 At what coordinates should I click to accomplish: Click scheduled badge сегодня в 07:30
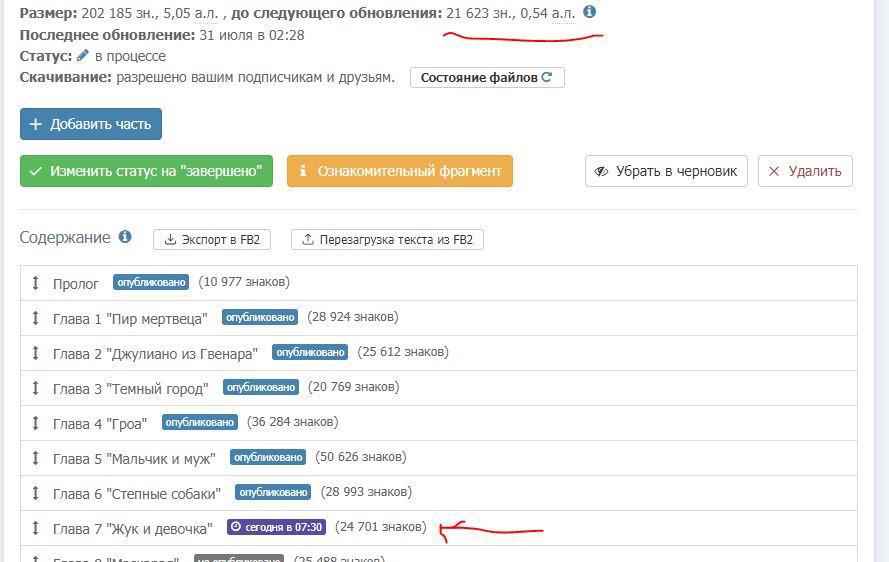coord(275,527)
